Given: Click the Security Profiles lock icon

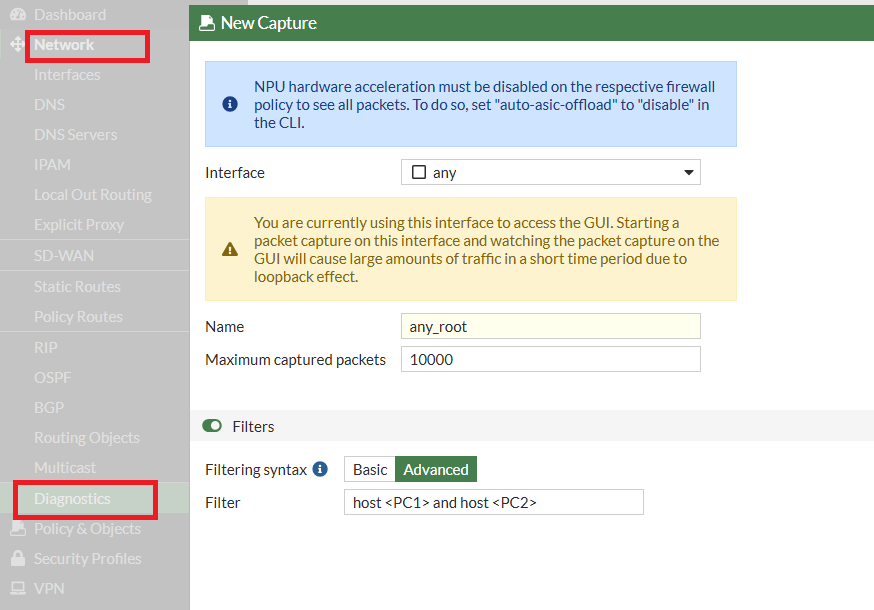Looking at the screenshot, I should click(x=17, y=559).
